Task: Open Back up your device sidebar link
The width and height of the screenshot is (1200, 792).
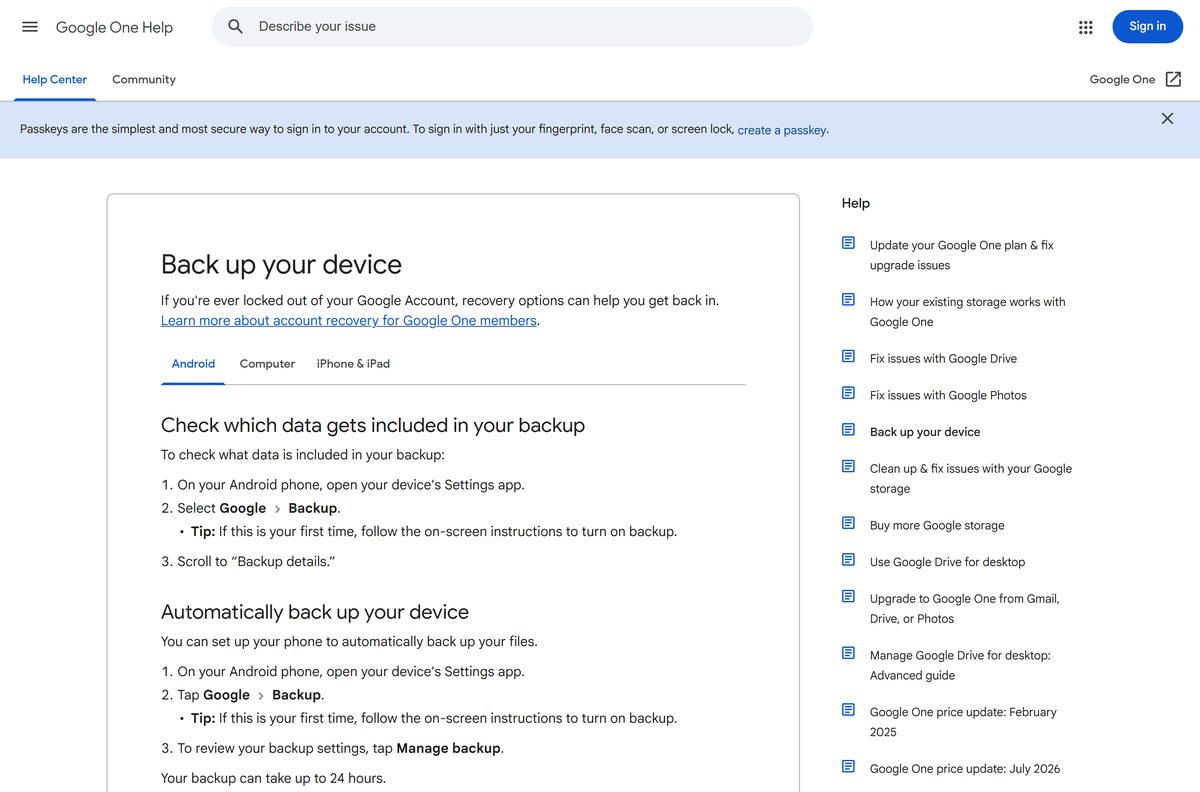Action: 925,432
